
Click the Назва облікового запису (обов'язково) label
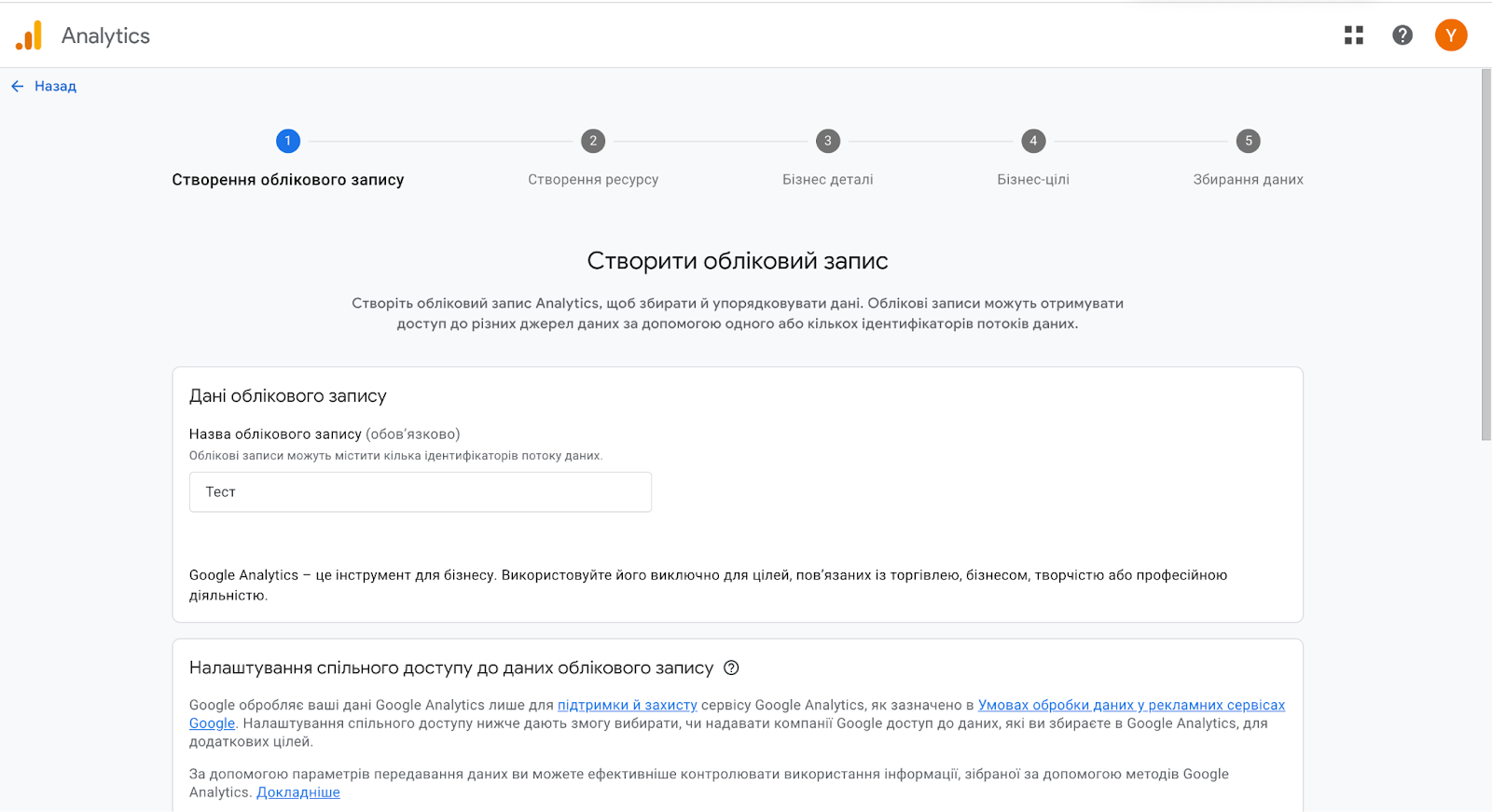click(x=325, y=434)
